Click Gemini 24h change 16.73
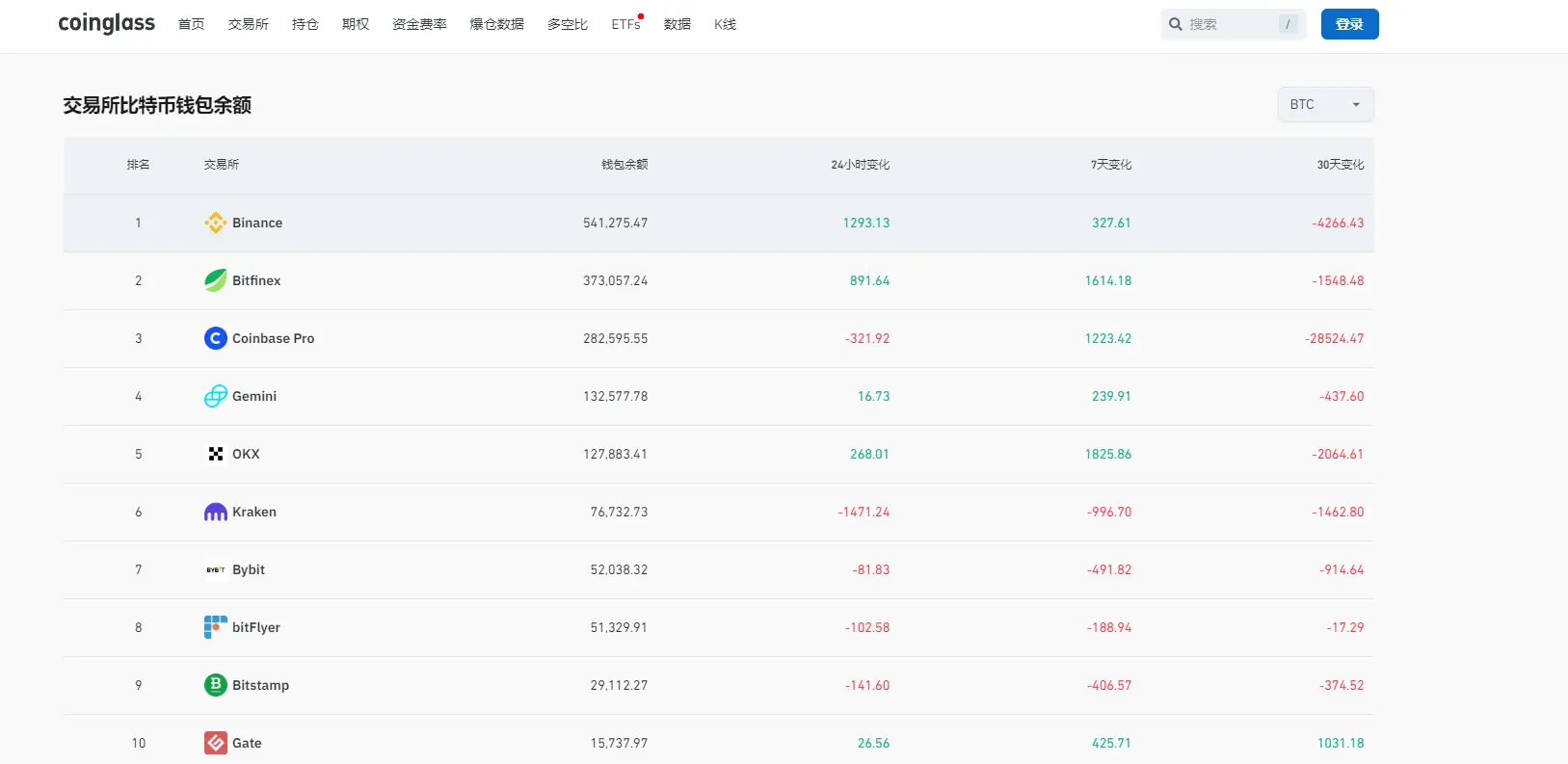 point(874,396)
